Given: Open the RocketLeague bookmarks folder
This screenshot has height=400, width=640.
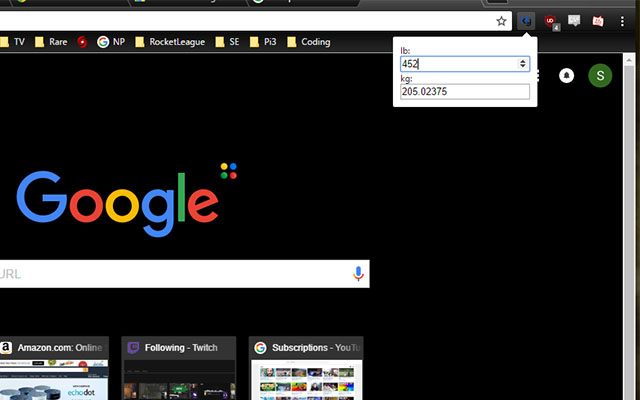Looking at the screenshot, I should 170,42.
